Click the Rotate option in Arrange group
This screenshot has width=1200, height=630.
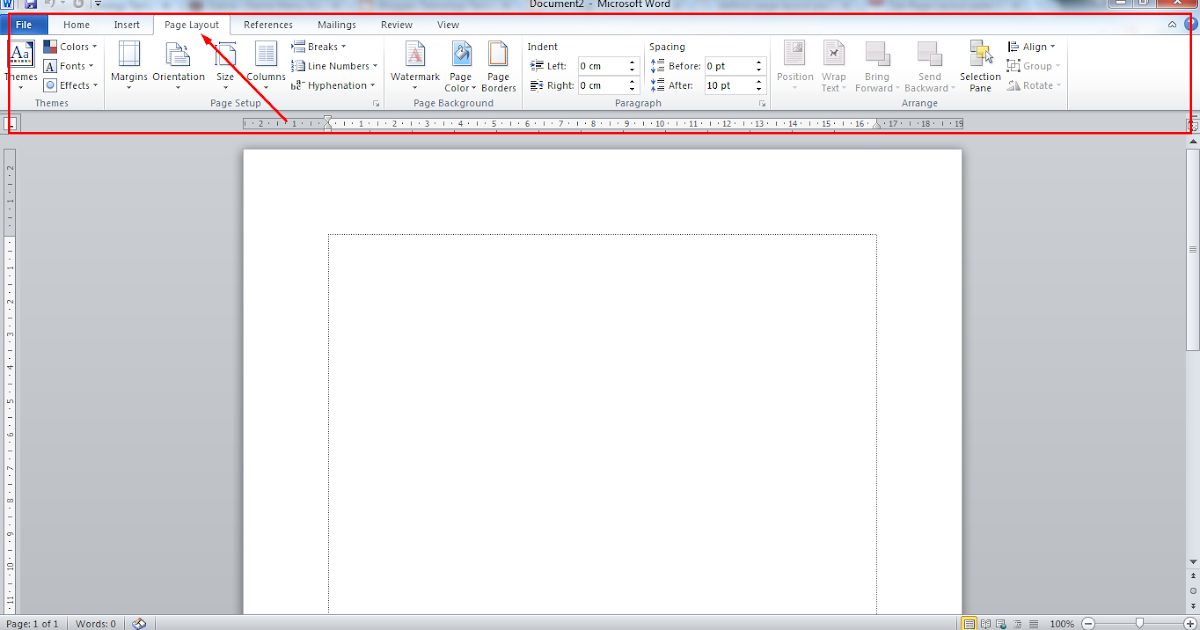tap(1033, 85)
